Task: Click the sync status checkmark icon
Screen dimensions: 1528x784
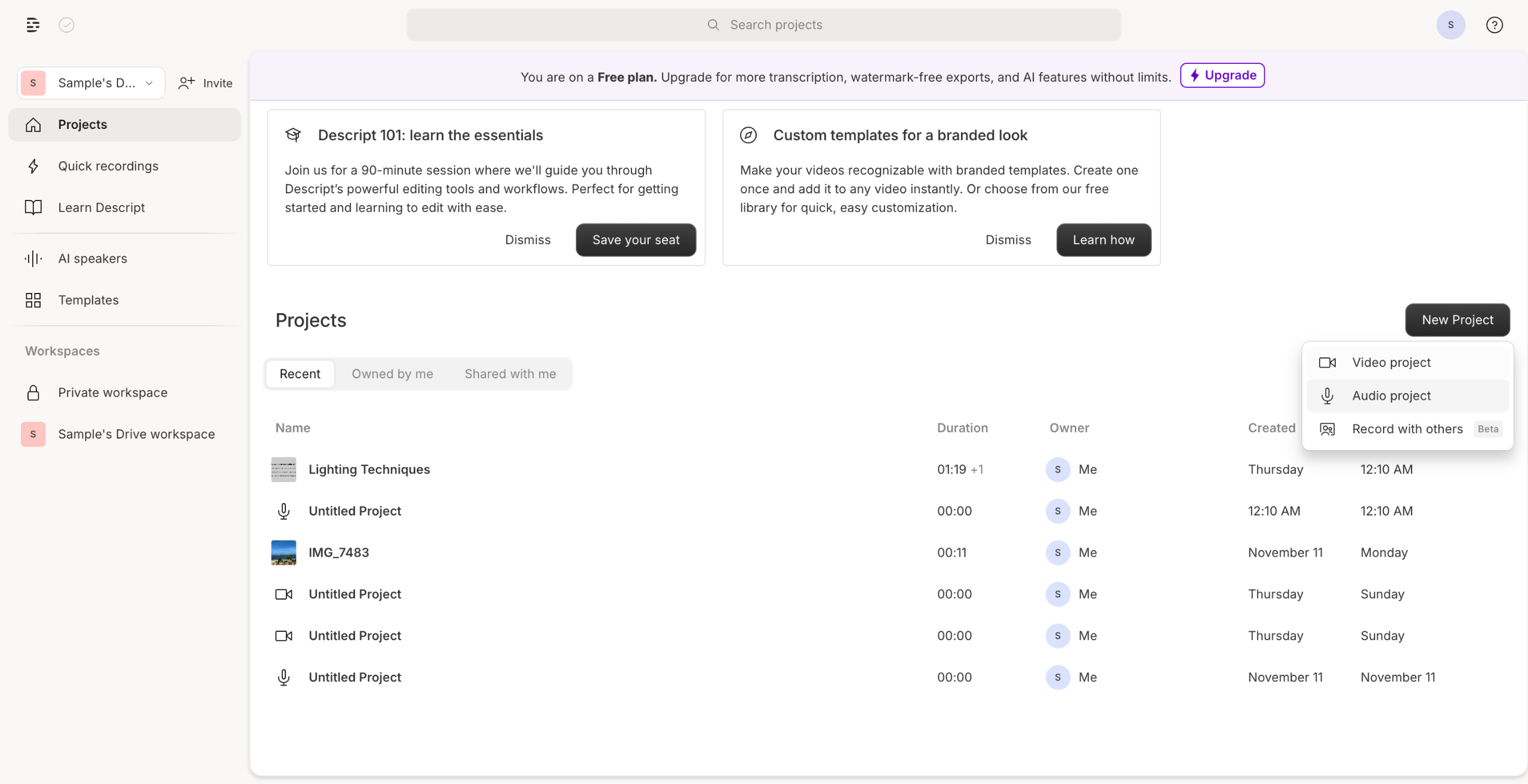Action: [66, 24]
